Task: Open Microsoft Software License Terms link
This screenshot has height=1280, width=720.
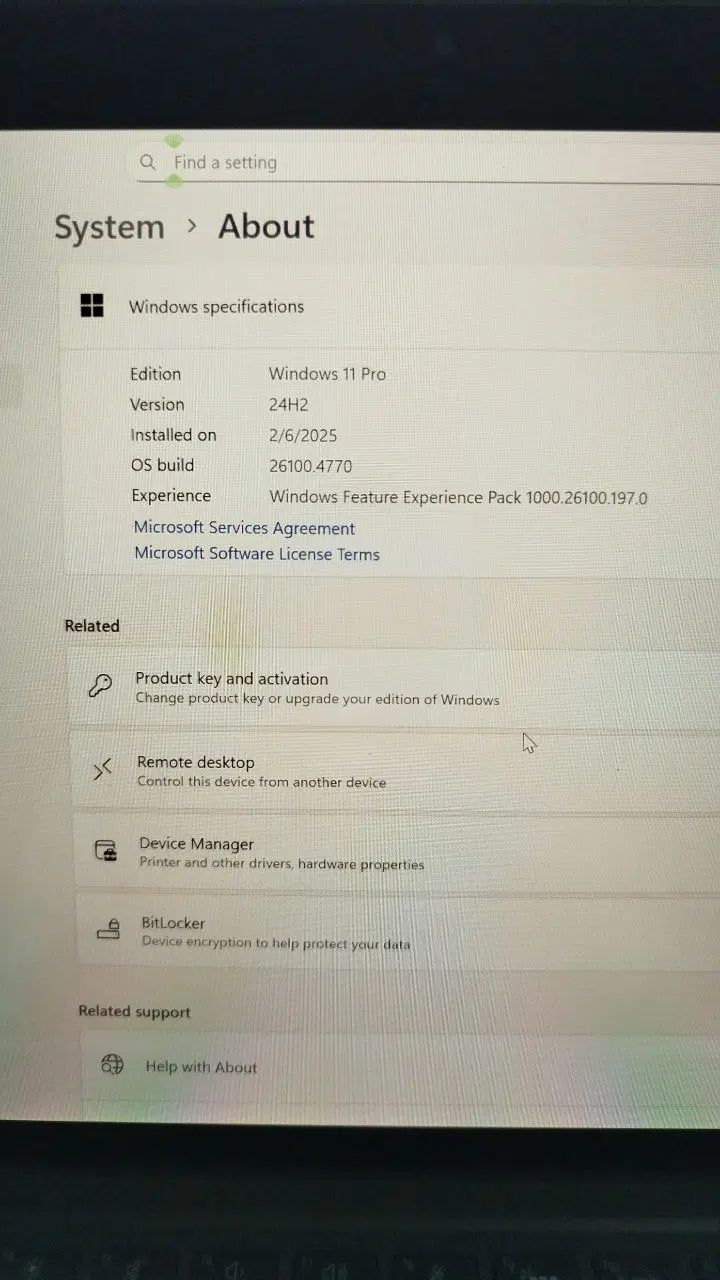Action: (257, 553)
